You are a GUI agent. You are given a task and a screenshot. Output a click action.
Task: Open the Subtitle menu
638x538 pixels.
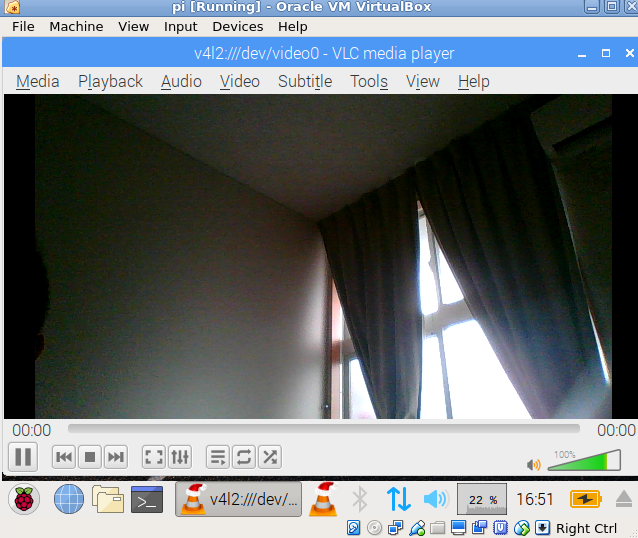click(305, 81)
